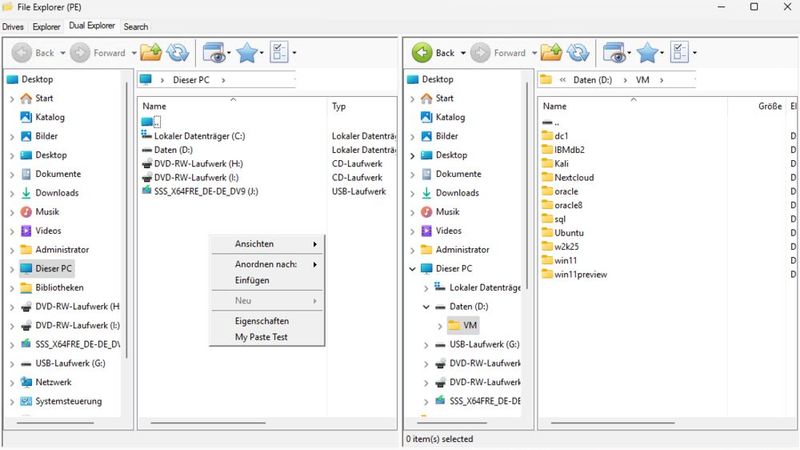Click My Paste Test menu entry

point(267,337)
